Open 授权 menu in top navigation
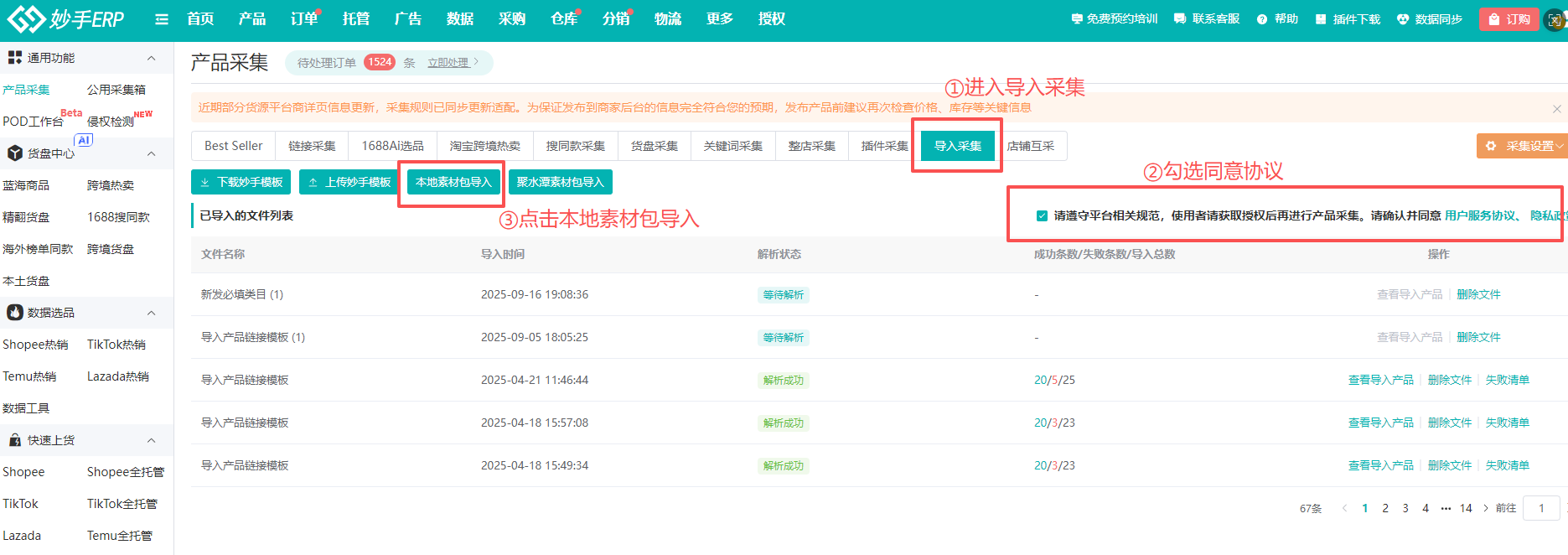The image size is (1568, 555). (x=772, y=18)
